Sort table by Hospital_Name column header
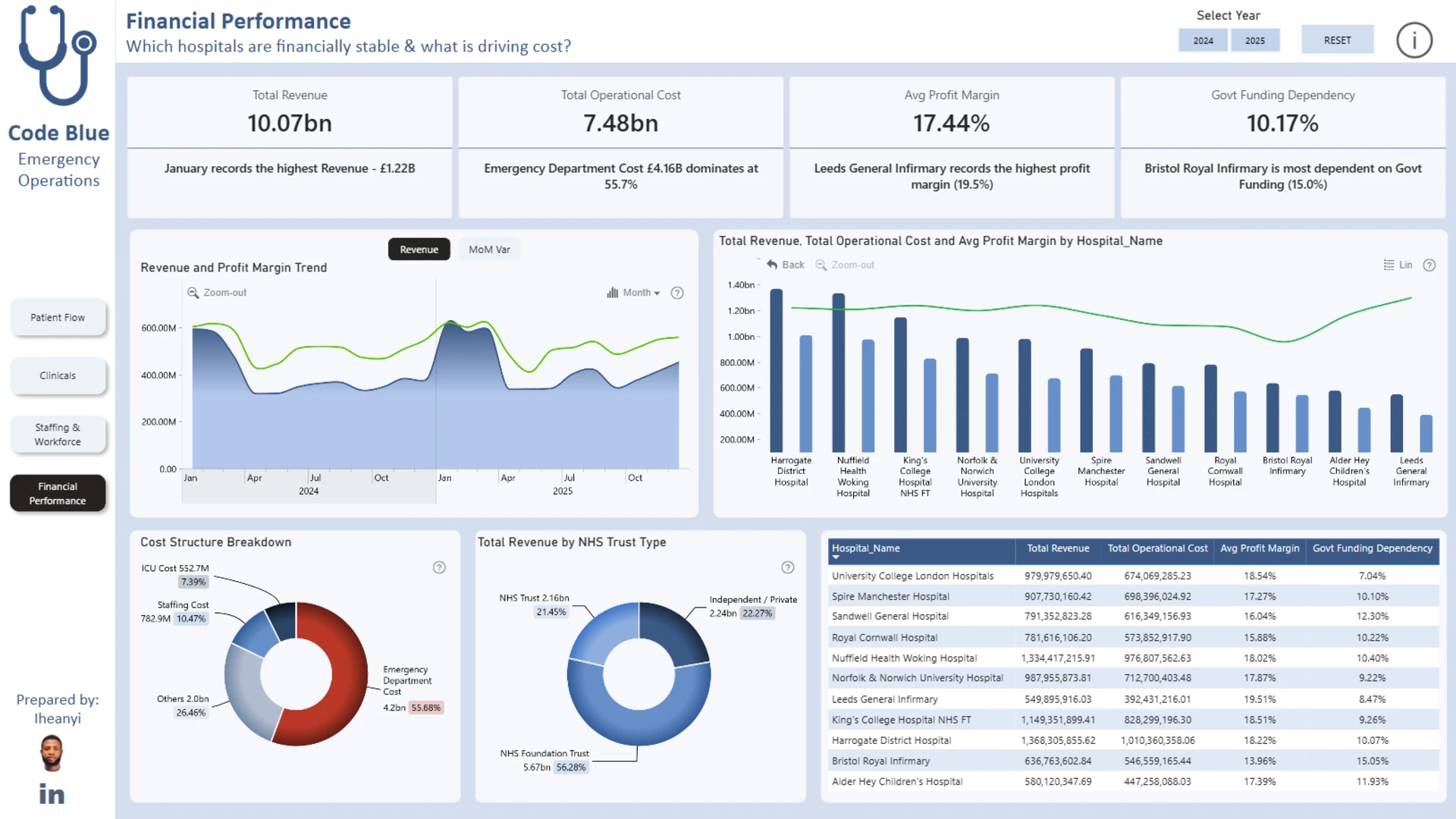Image resolution: width=1456 pixels, height=819 pixels. coord(865,548)
